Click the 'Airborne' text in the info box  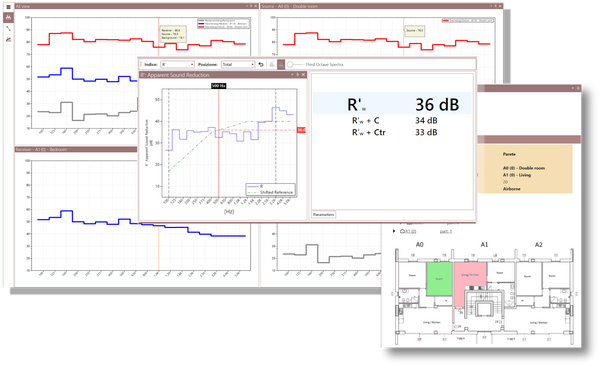[x=511, y=189]
